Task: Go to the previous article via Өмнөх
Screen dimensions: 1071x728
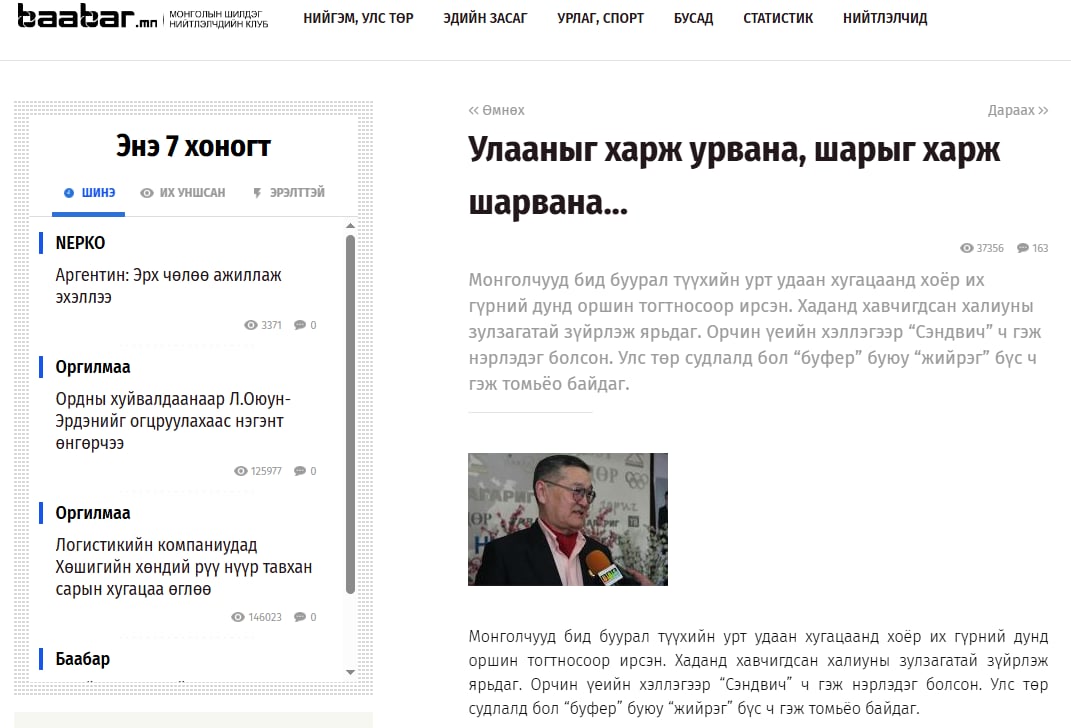Action: coord(497,111)
